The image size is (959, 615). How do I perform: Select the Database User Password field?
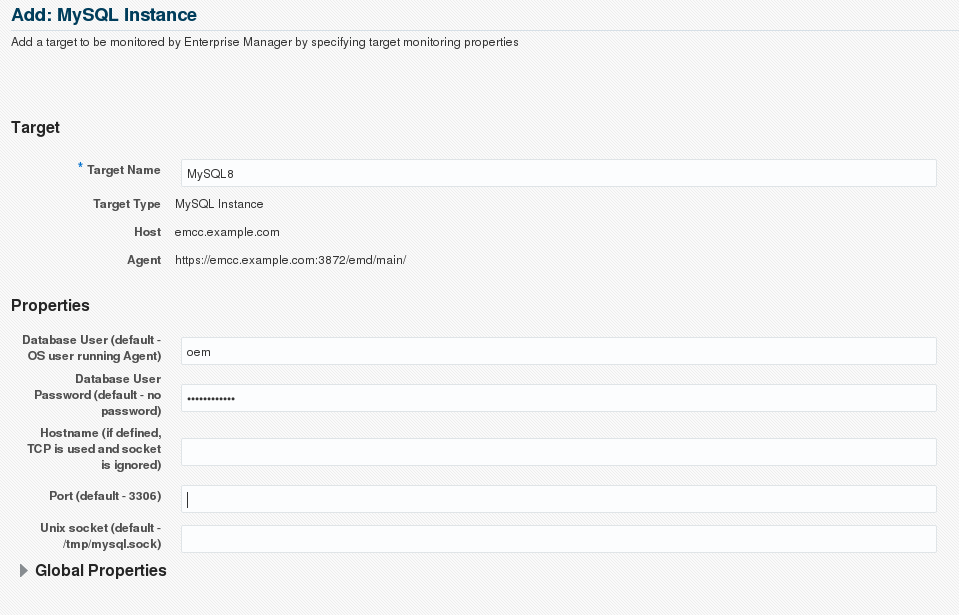(x=558, y=398)
